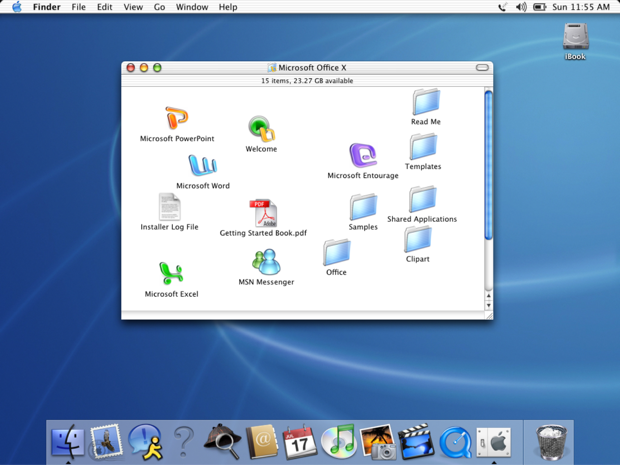The image size is (620, 465).
Task: Select the Clipart folder
Action: (418, 239)
